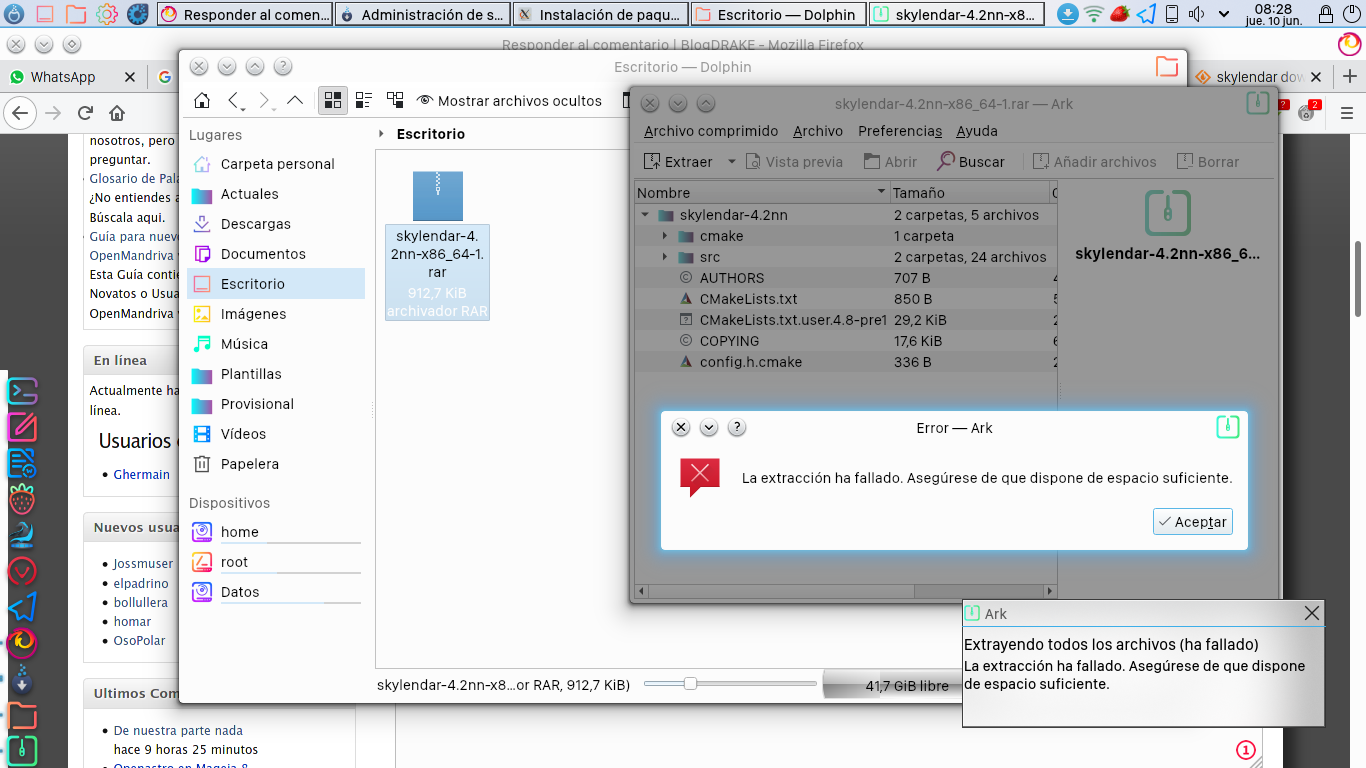Open Firefox from the left dock
Image resolution: width=1366 pixels, height=768 pixels.
22,641
